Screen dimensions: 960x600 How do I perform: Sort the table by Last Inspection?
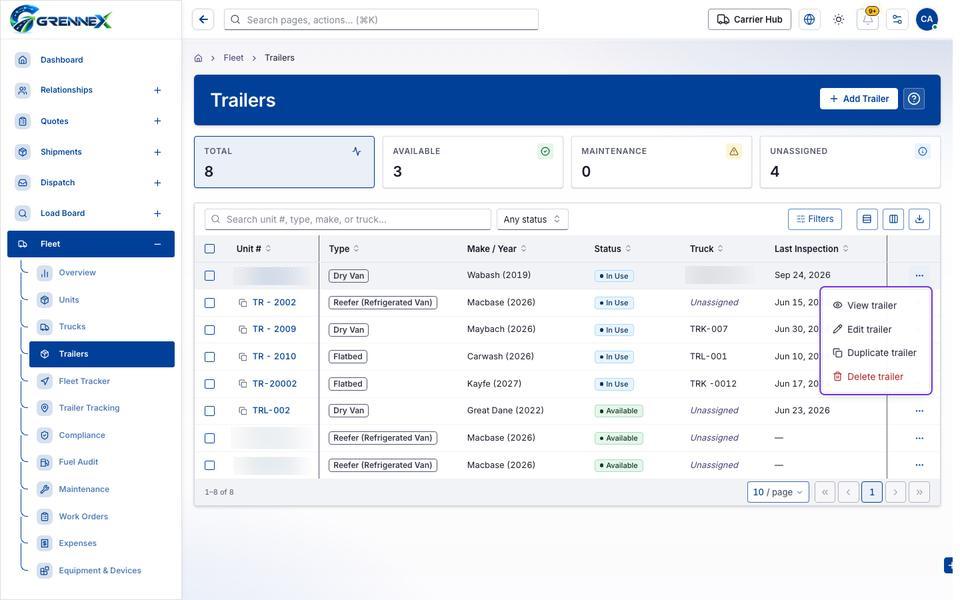click(811, 249)
